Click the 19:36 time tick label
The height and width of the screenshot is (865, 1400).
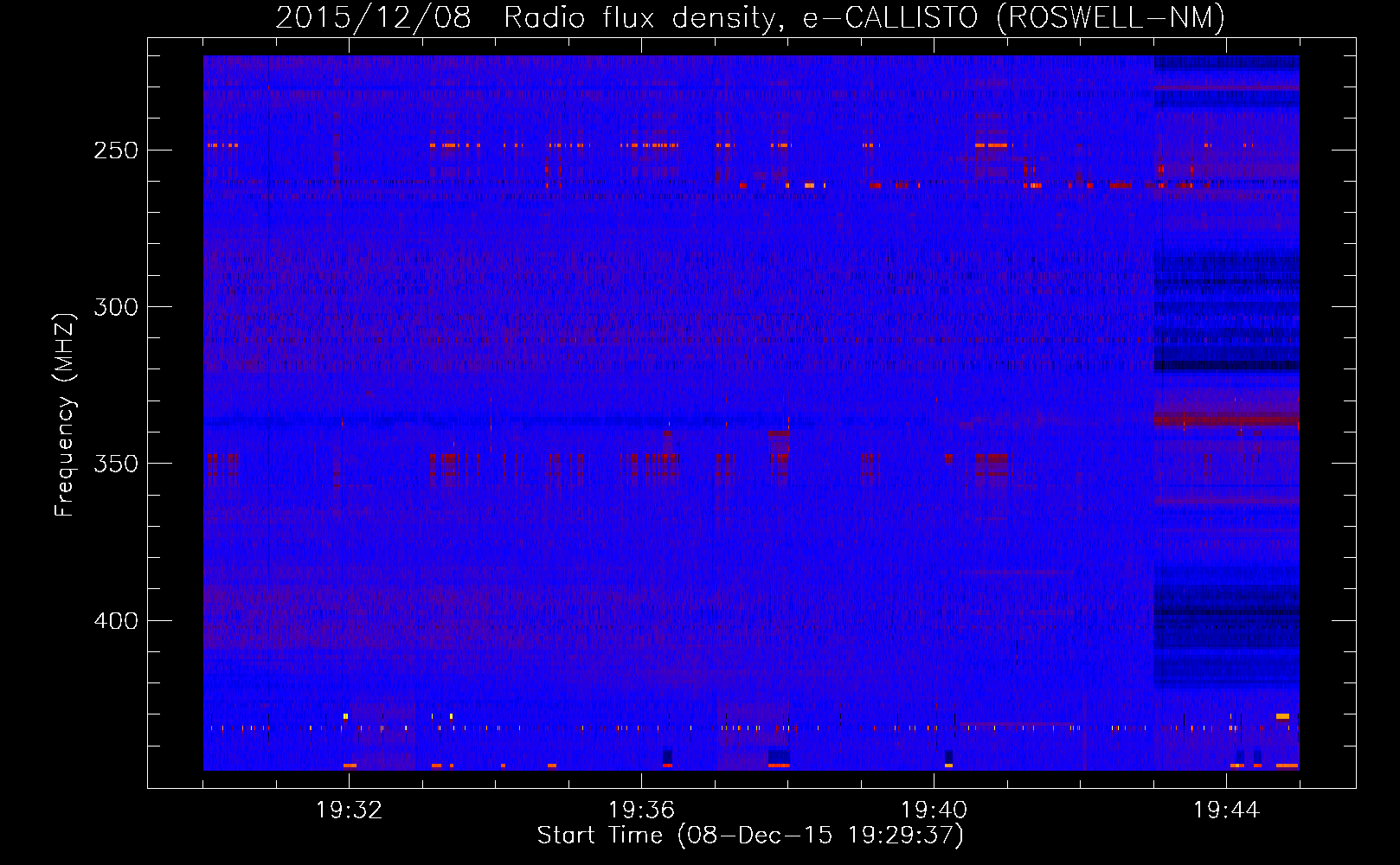[641, 810]
